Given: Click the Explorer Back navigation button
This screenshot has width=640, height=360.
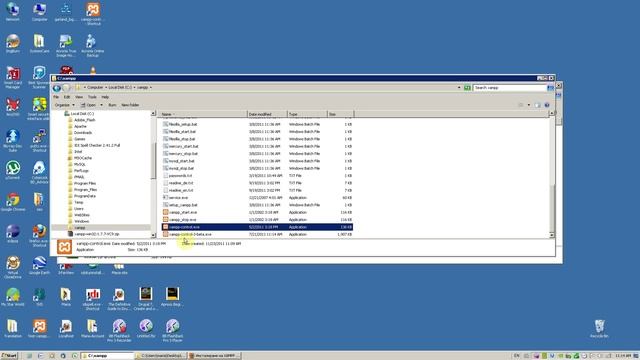Looking at the screenshot, I should point(57,88).
